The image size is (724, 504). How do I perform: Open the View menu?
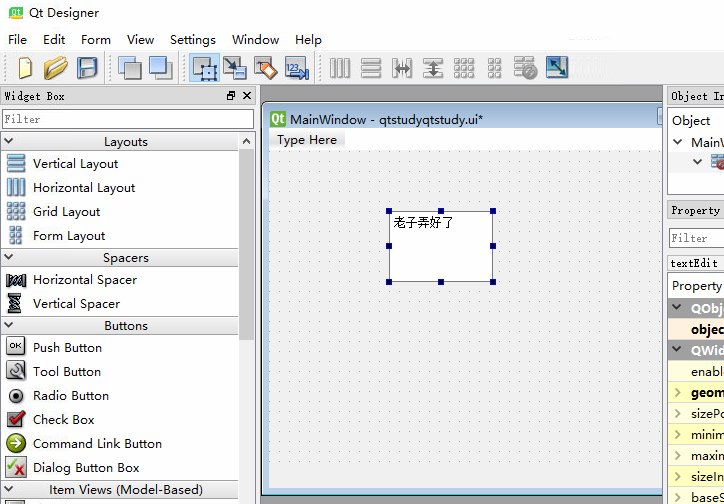coord(140,40)
